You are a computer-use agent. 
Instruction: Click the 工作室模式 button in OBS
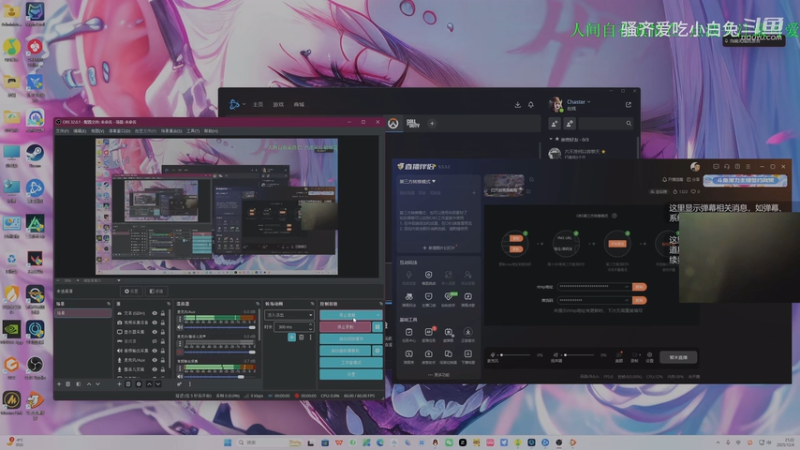(351, 362)
